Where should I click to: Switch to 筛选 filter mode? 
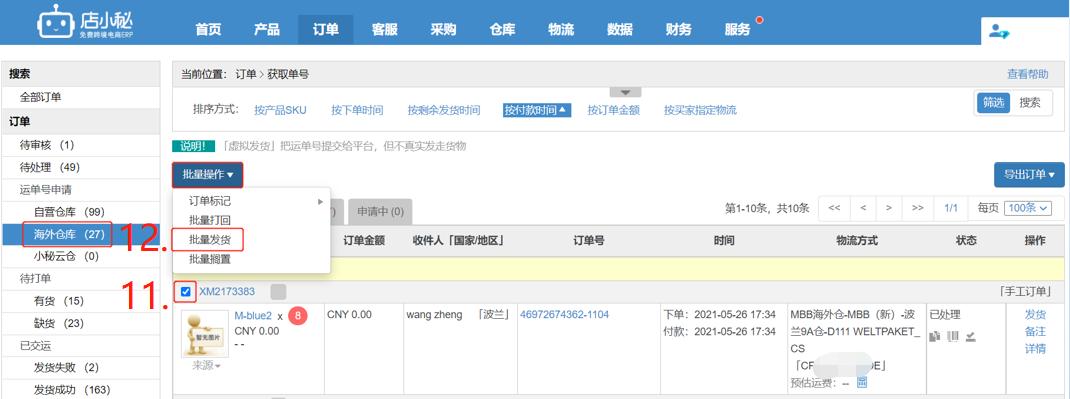[993, 103]
